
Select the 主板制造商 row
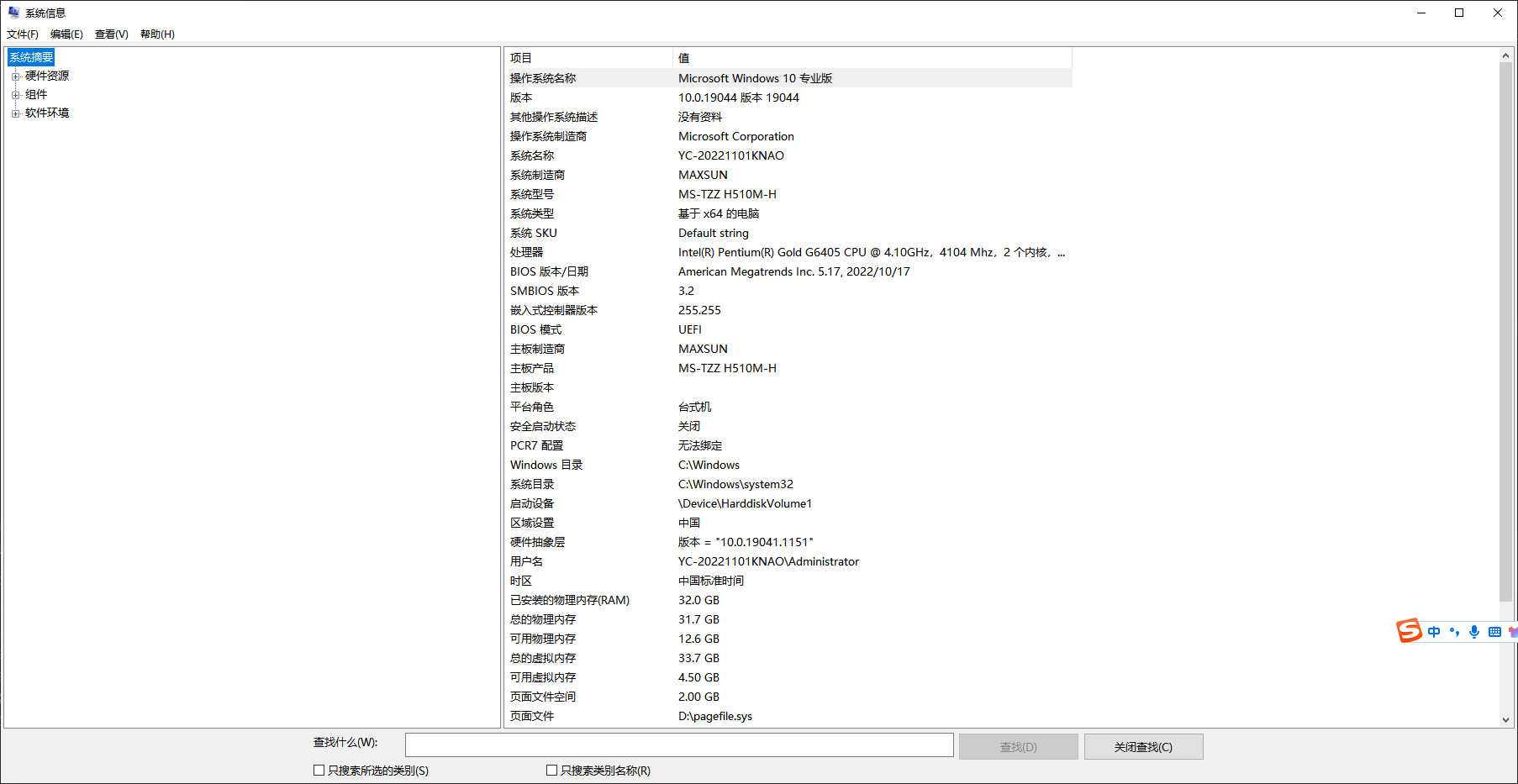[788, 349]
